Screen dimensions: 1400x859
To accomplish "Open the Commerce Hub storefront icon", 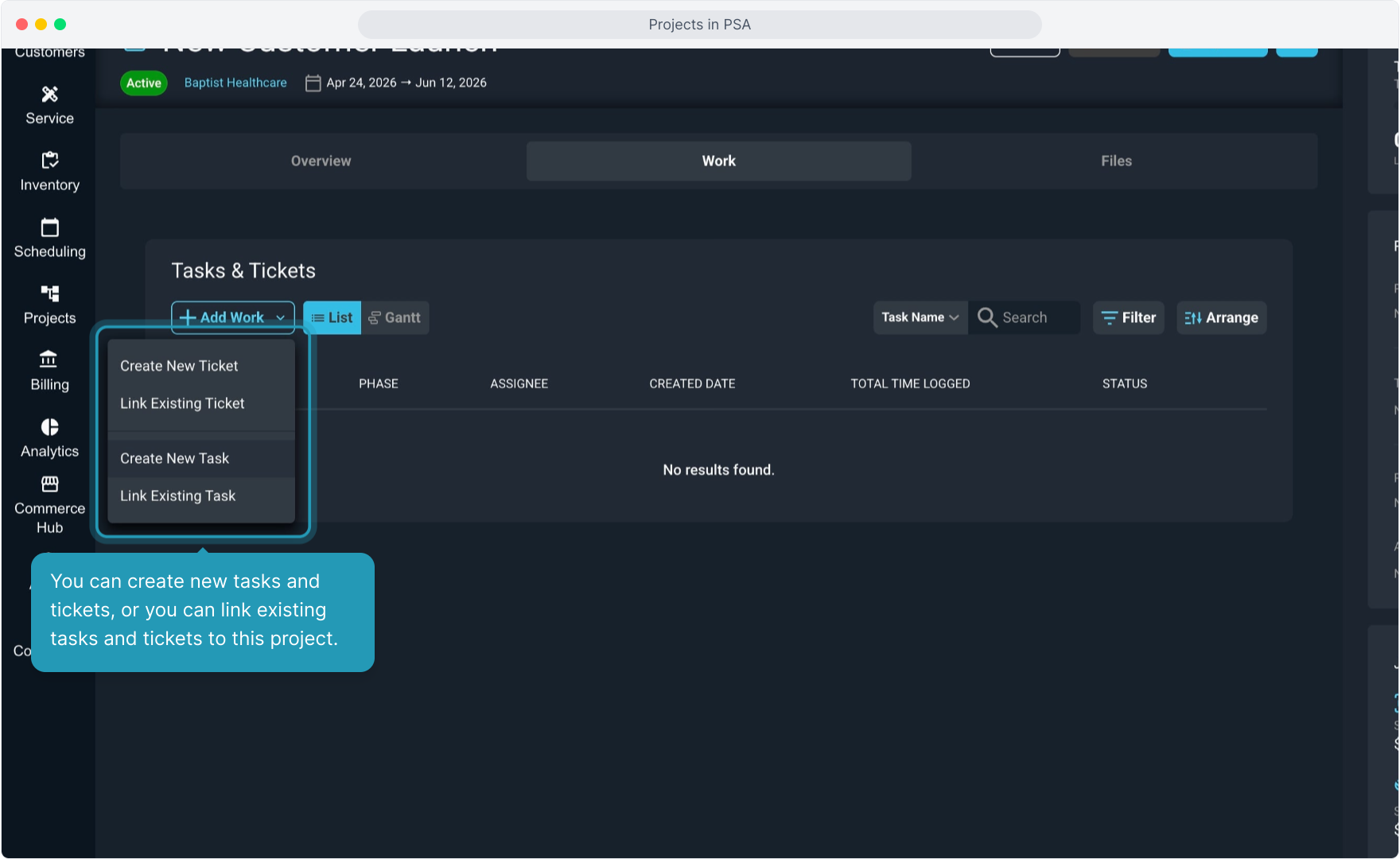I will click(49, 484).
